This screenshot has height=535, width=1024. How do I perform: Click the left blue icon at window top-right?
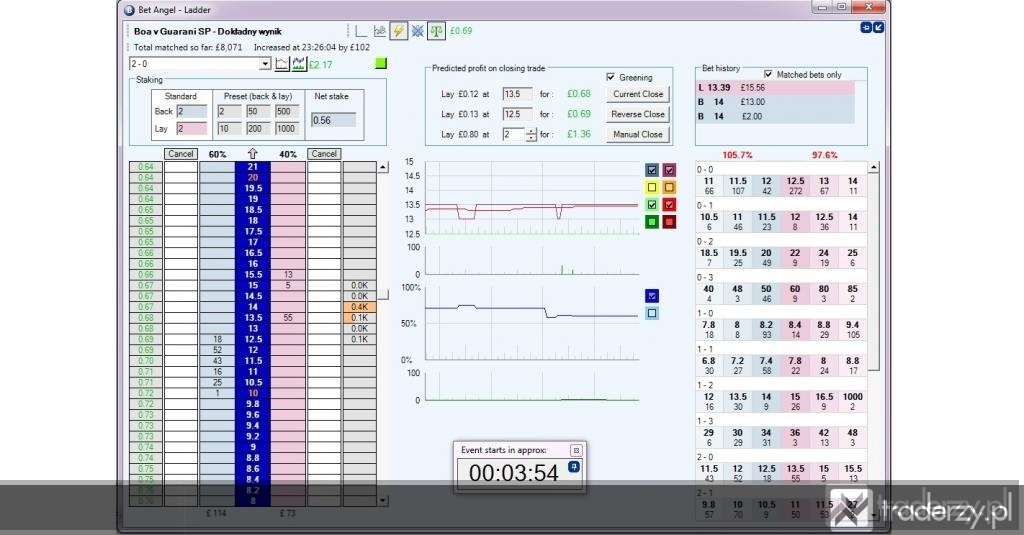866,27
